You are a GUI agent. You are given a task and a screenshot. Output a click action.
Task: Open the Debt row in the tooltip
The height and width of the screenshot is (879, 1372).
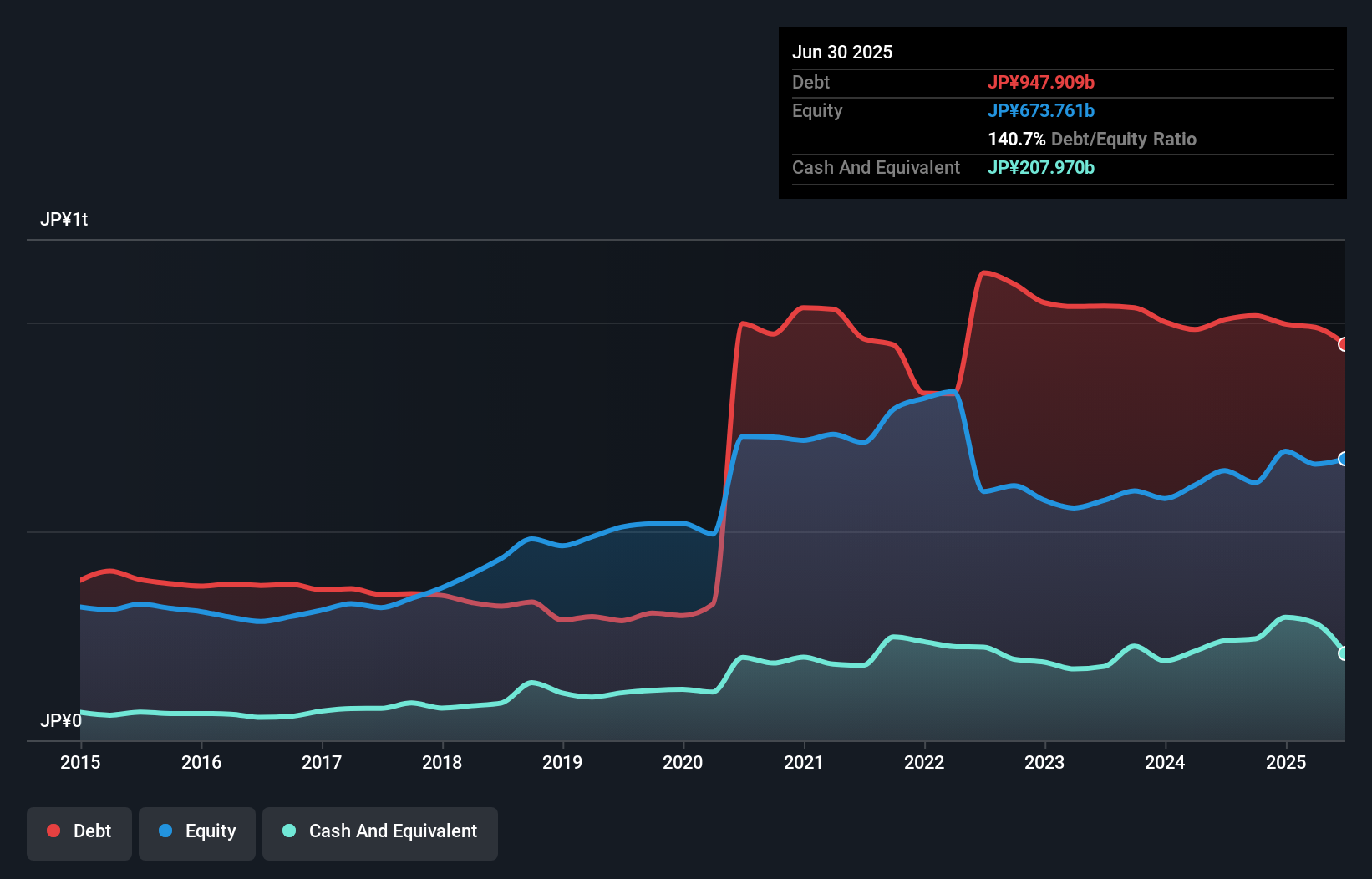tap(810, 82)
